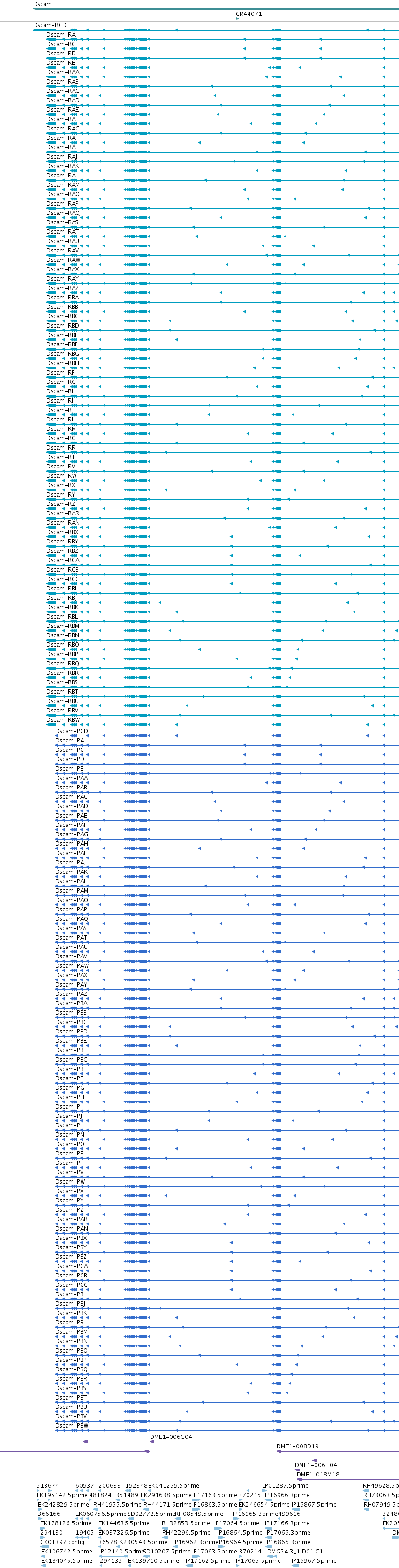Select the Dscam-RBH transcript label

tap(63, 363)
